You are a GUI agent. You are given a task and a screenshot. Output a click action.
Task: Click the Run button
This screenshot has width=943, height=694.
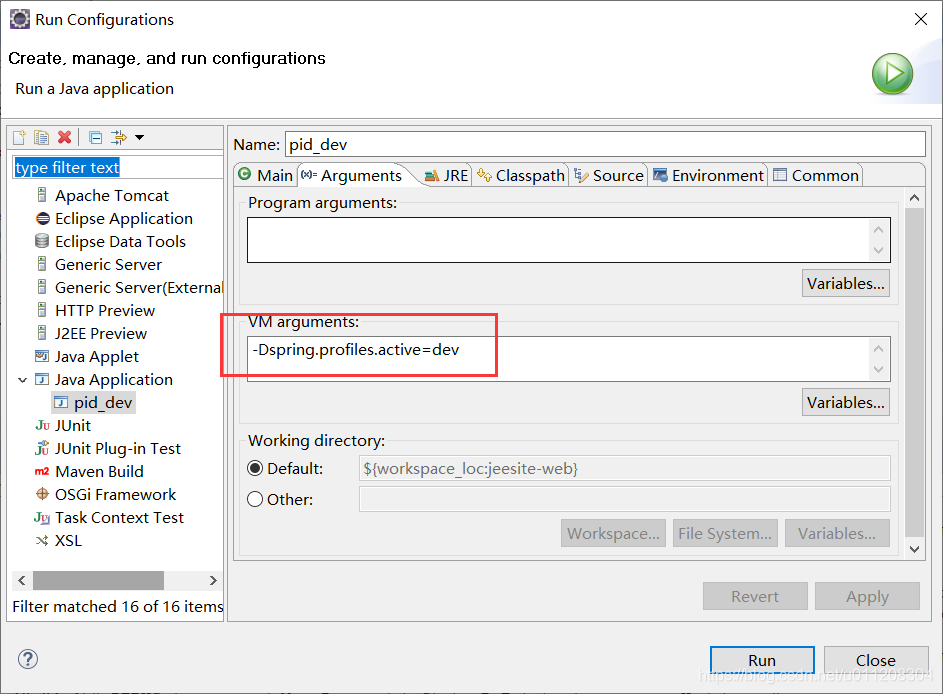click(x=762, y=660)
